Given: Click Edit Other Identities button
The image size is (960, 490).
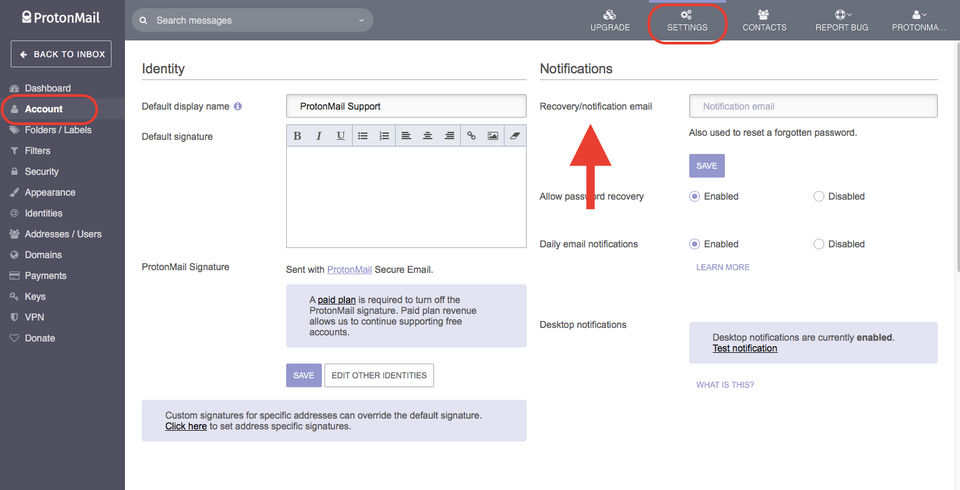Looking at the screenshot, I should (x=379, y=375).
